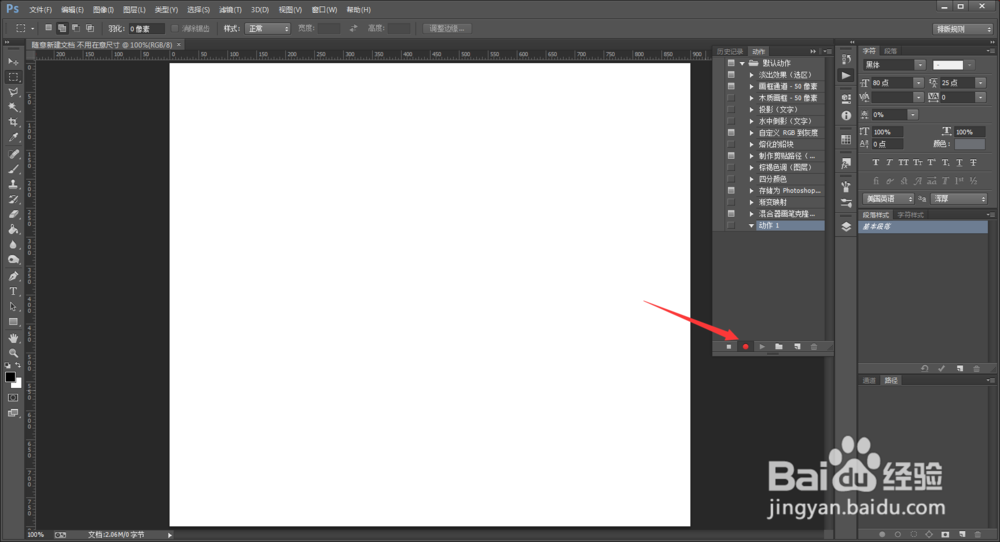Select the Hand tool

point(13,338)
